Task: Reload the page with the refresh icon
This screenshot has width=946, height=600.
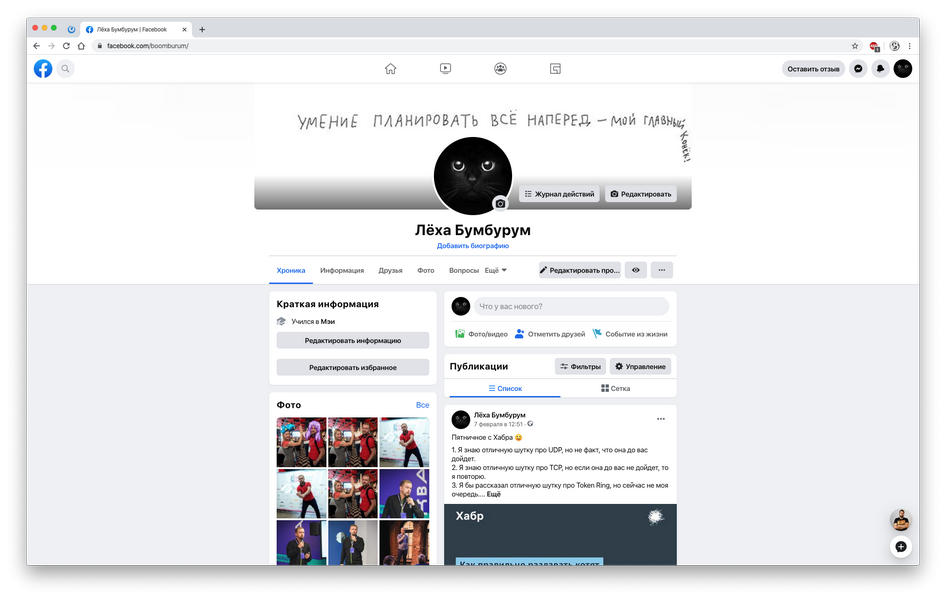Action: (66, 46)
